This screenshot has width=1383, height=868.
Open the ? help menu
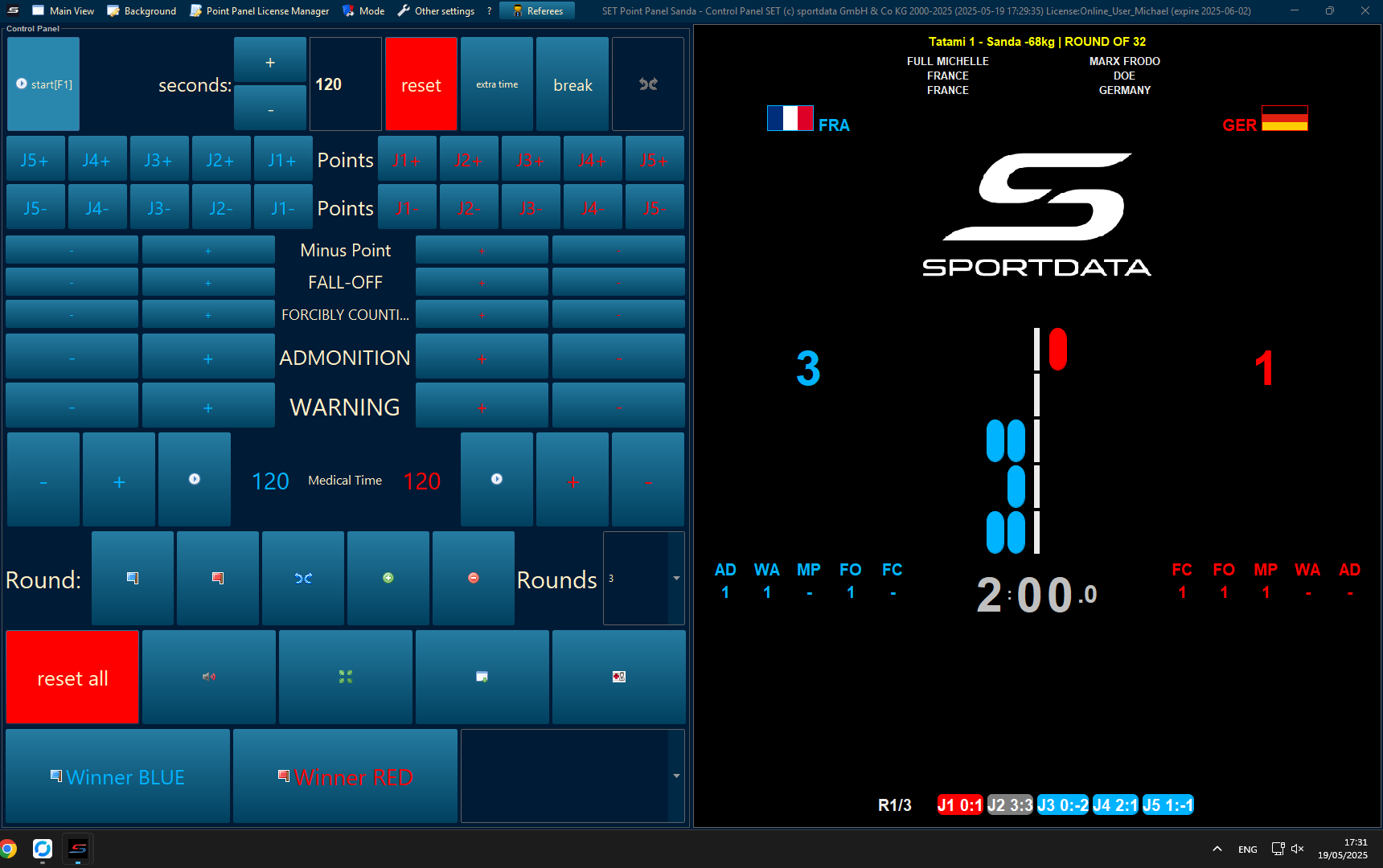(489, 10)
